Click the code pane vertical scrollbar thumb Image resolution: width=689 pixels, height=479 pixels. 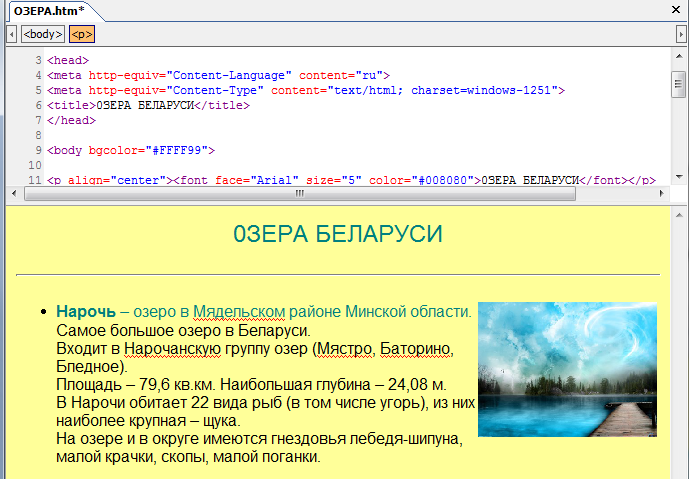tap(680, 84)
